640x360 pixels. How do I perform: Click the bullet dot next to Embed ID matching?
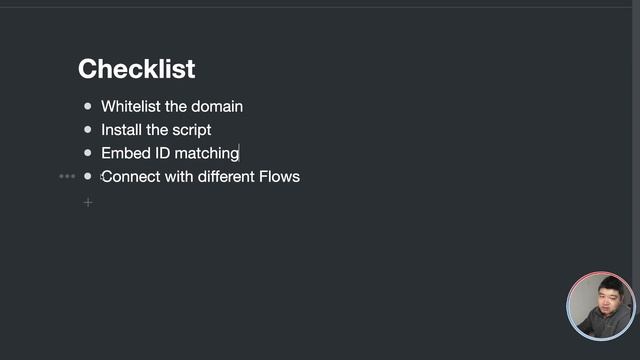click(87, 153)
